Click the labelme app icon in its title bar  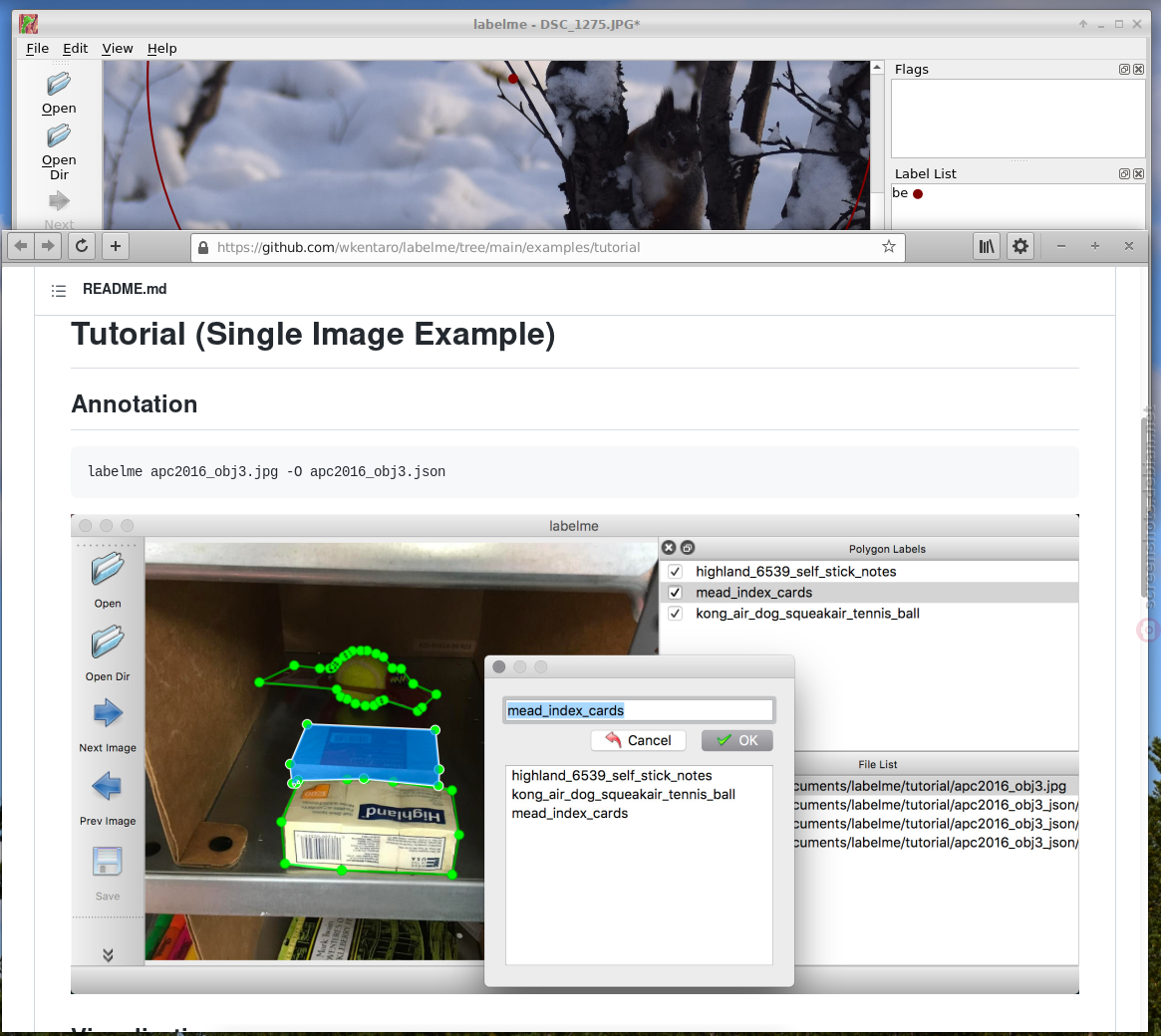[x=28, y=24]
